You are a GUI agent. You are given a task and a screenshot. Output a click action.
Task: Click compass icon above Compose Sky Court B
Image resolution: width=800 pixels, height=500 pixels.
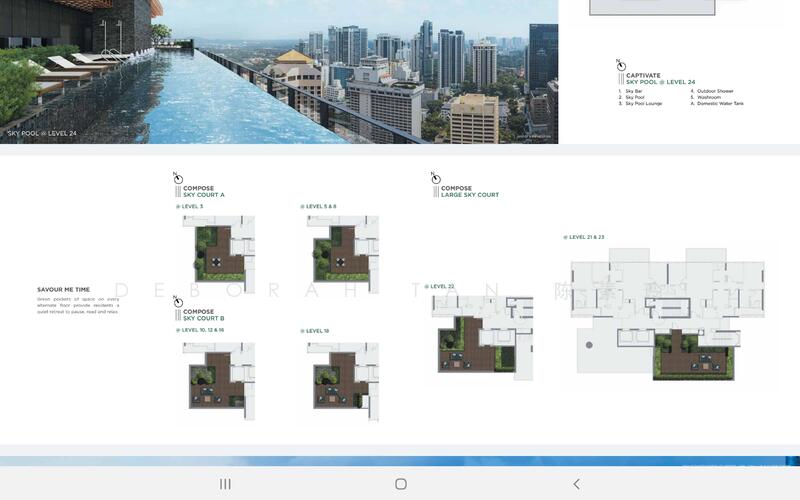tap(177, 300)
